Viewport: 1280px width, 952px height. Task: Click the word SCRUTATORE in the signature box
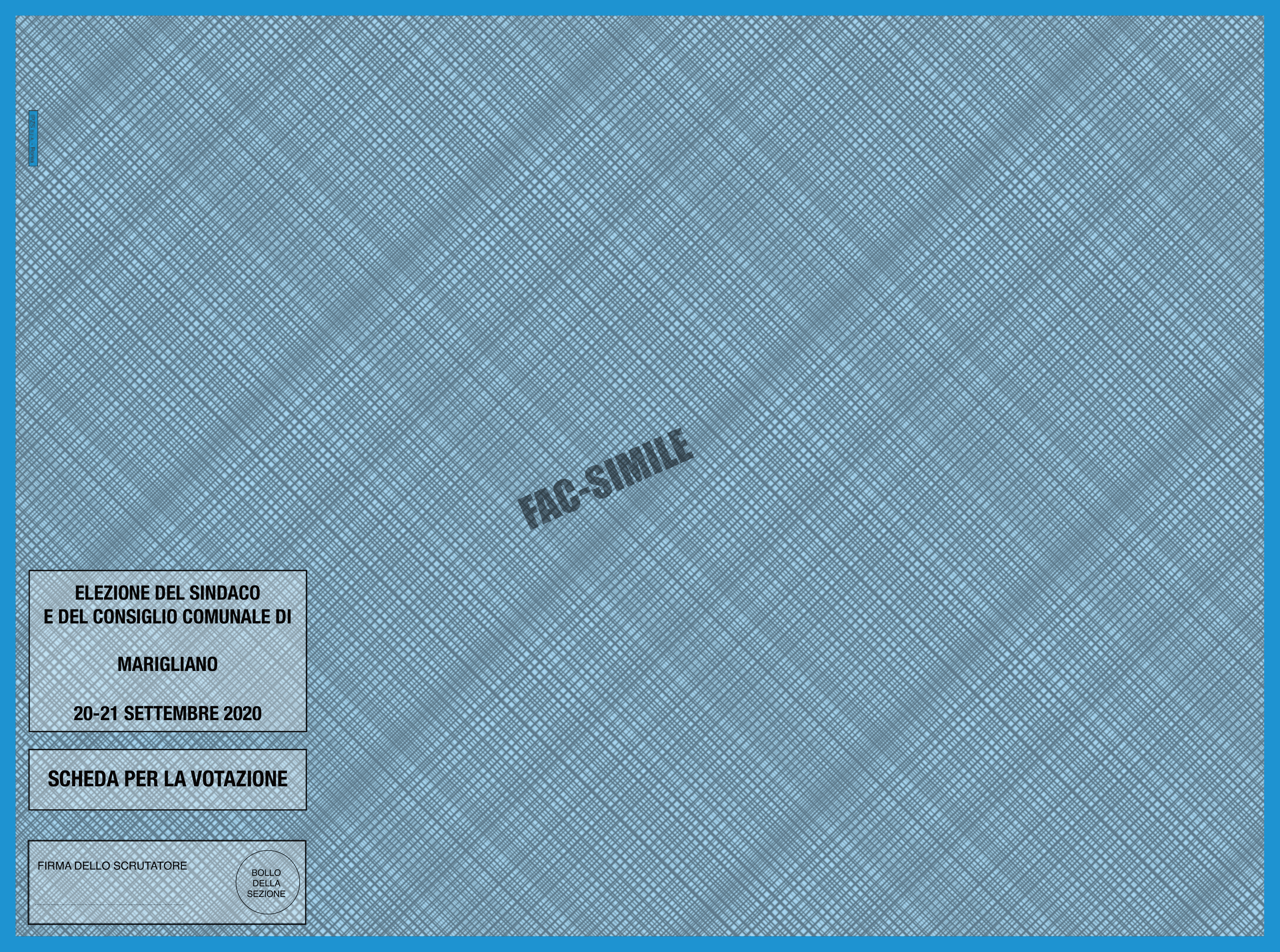[150, 866]
